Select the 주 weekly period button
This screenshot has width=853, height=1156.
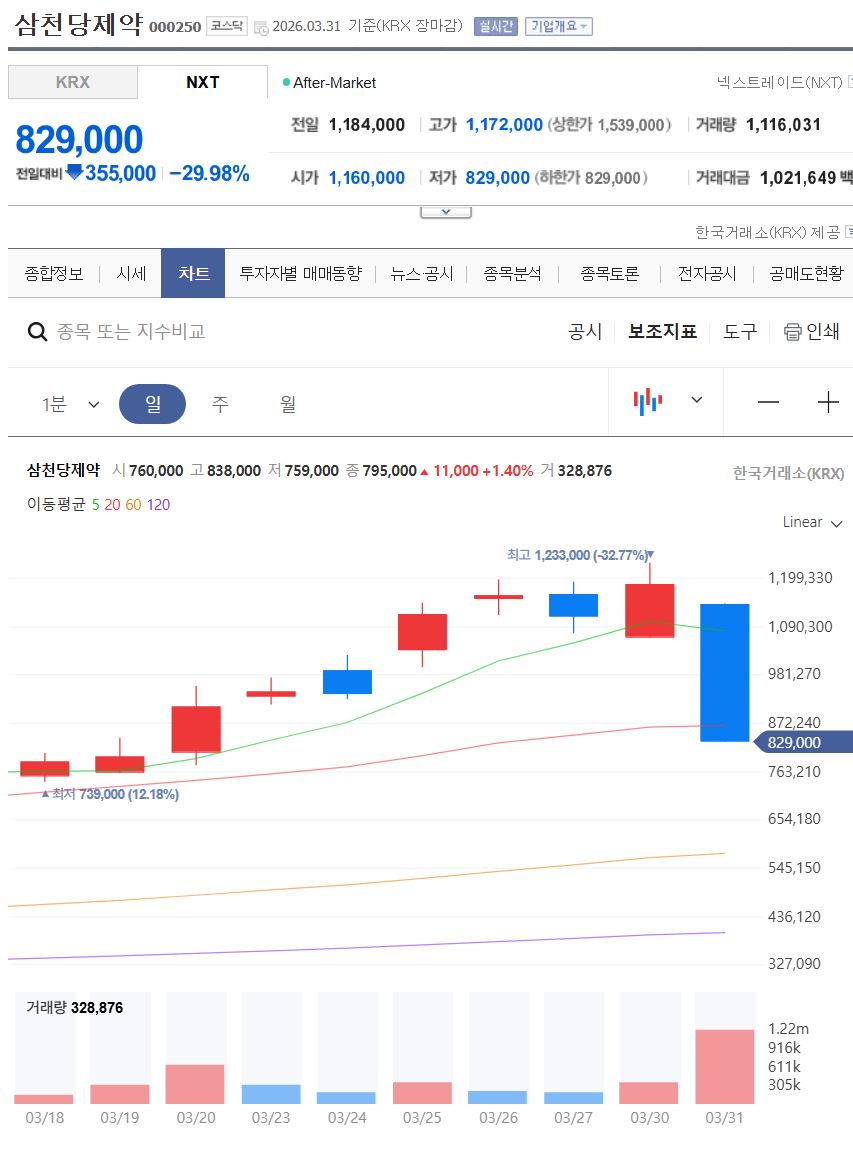point(220,404)
